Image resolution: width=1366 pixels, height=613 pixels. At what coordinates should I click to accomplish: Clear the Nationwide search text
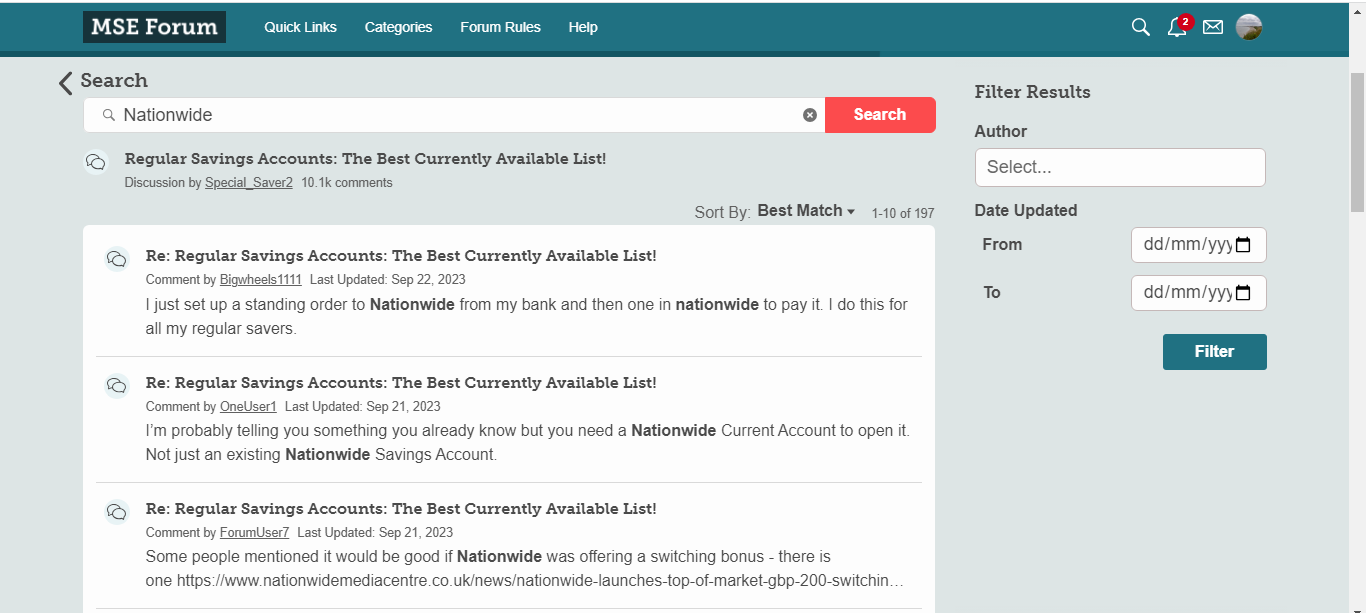pyautogui.click(x=810, y=115)
